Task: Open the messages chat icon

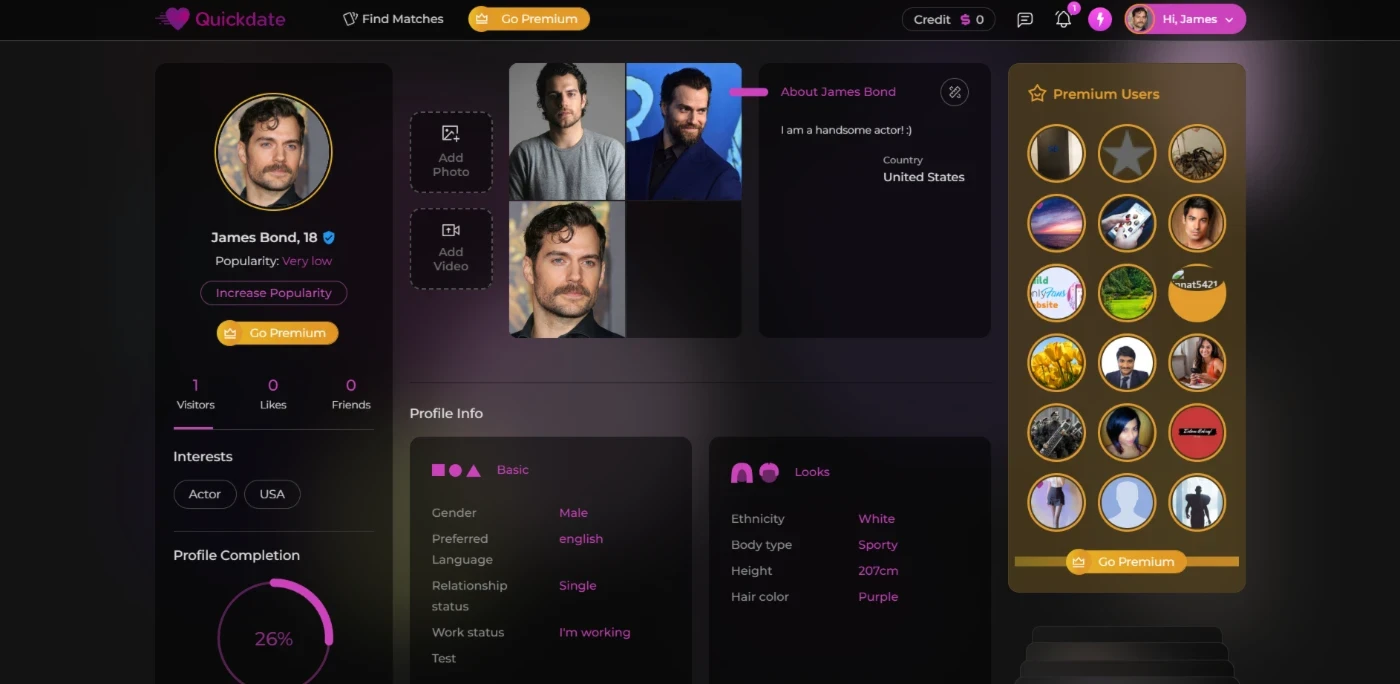Action: click(1024, 19)
